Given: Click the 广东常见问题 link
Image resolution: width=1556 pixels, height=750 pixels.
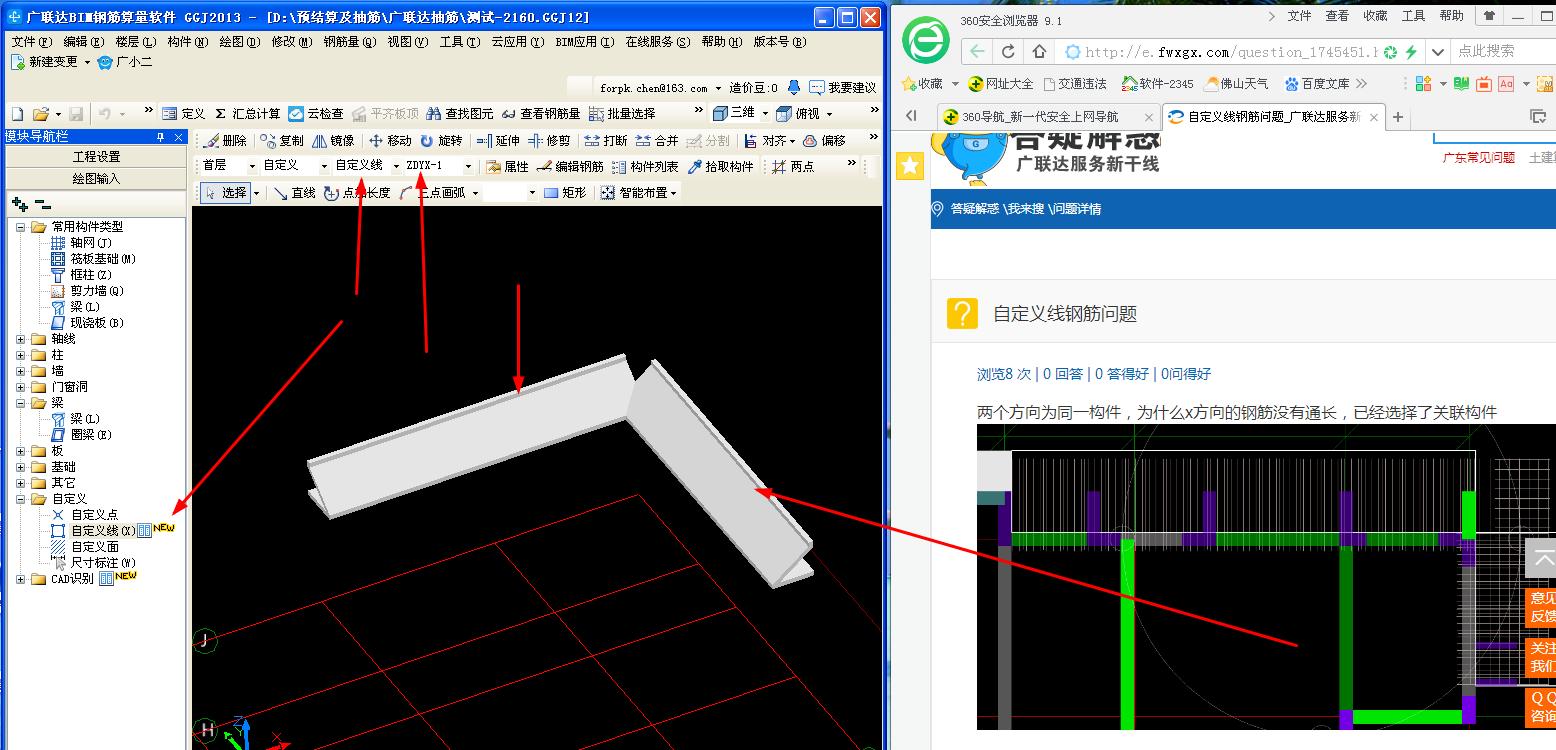Looking at the screenshot, I should [1478, 158].
